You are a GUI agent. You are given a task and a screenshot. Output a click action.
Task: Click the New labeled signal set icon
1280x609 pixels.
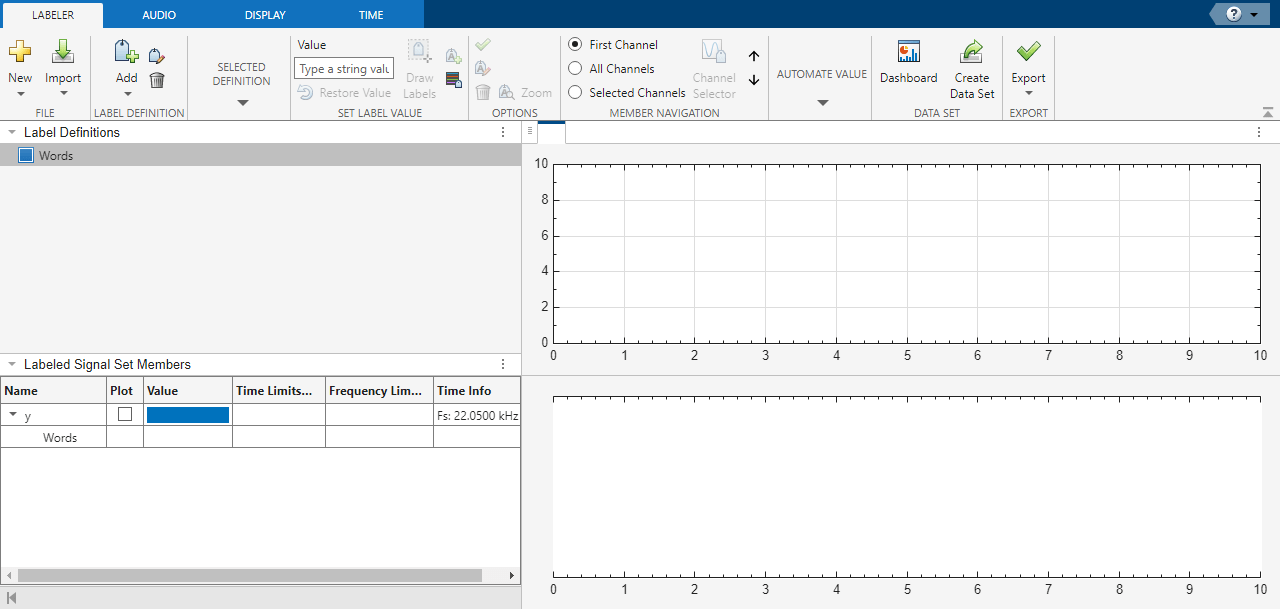coord(20,52)
